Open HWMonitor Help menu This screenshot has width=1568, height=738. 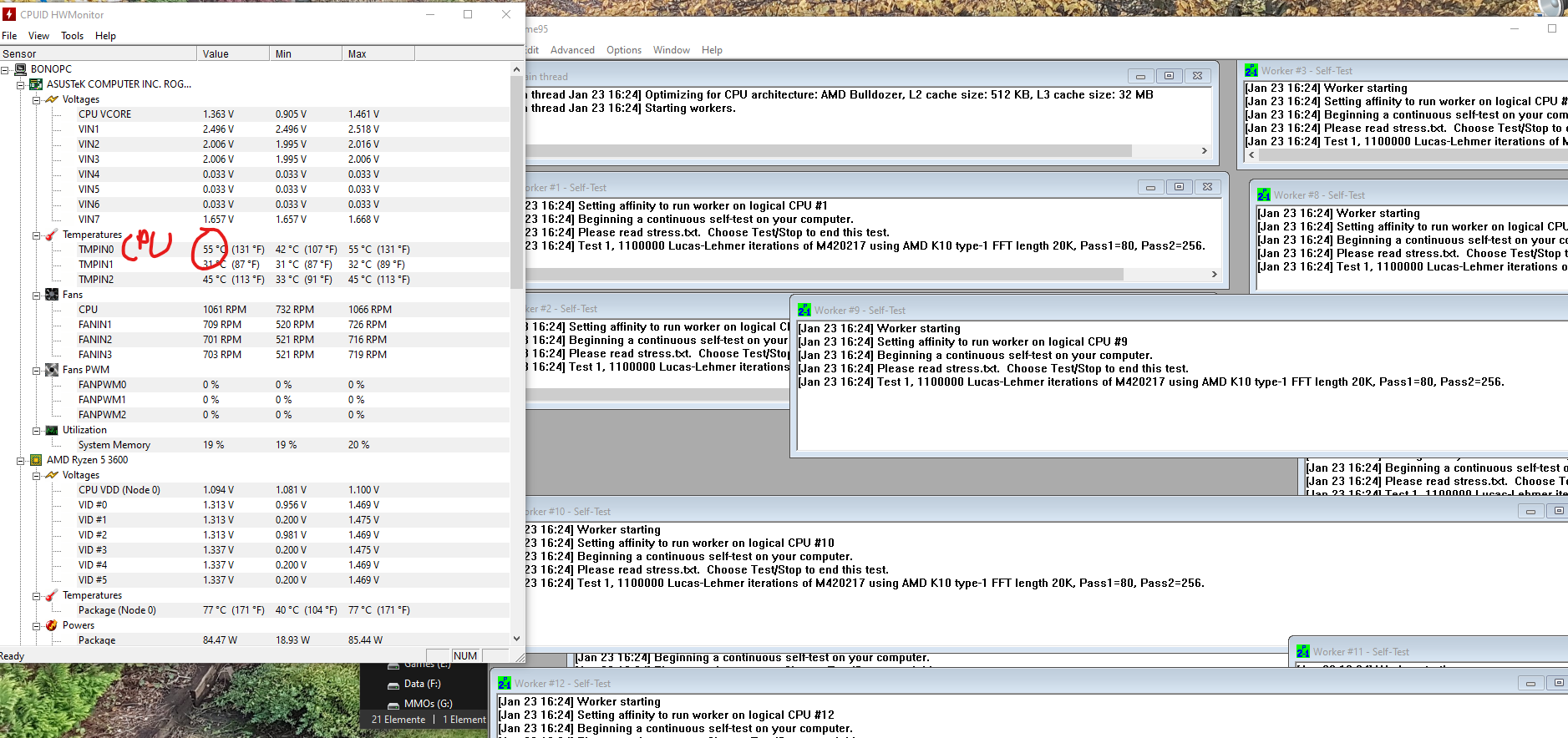pyautogui.click(x=105, y=36)
